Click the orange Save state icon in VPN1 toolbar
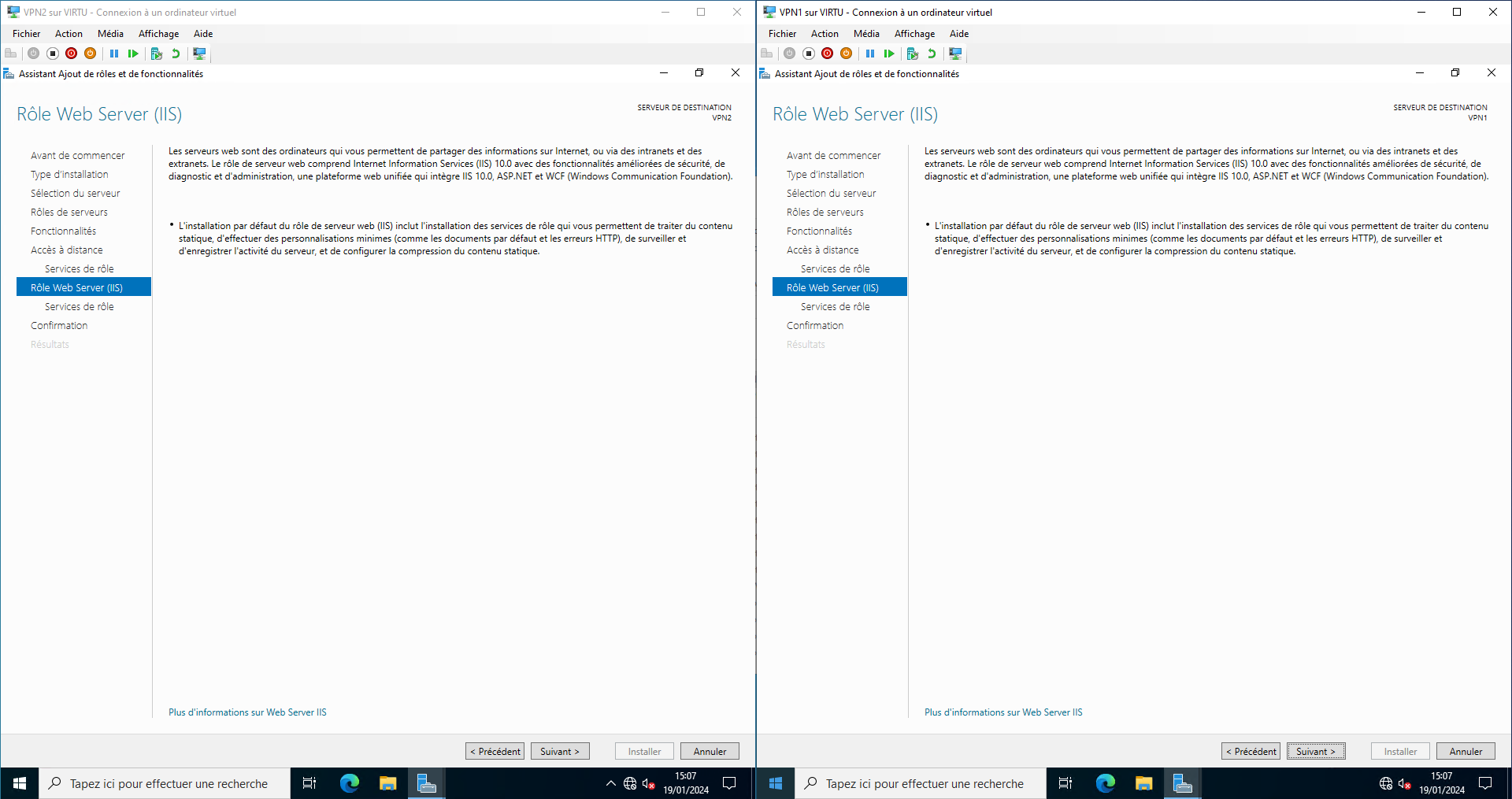1512x799 pixels. tap(847, 54)
